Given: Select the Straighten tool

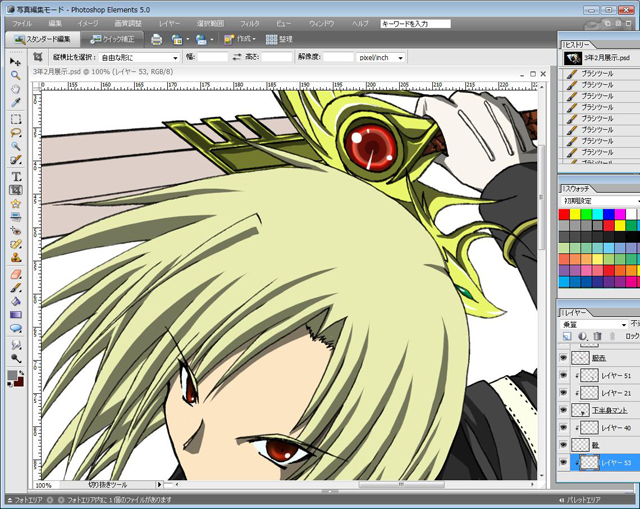Looking at the screenshot, I should (16, 217).
